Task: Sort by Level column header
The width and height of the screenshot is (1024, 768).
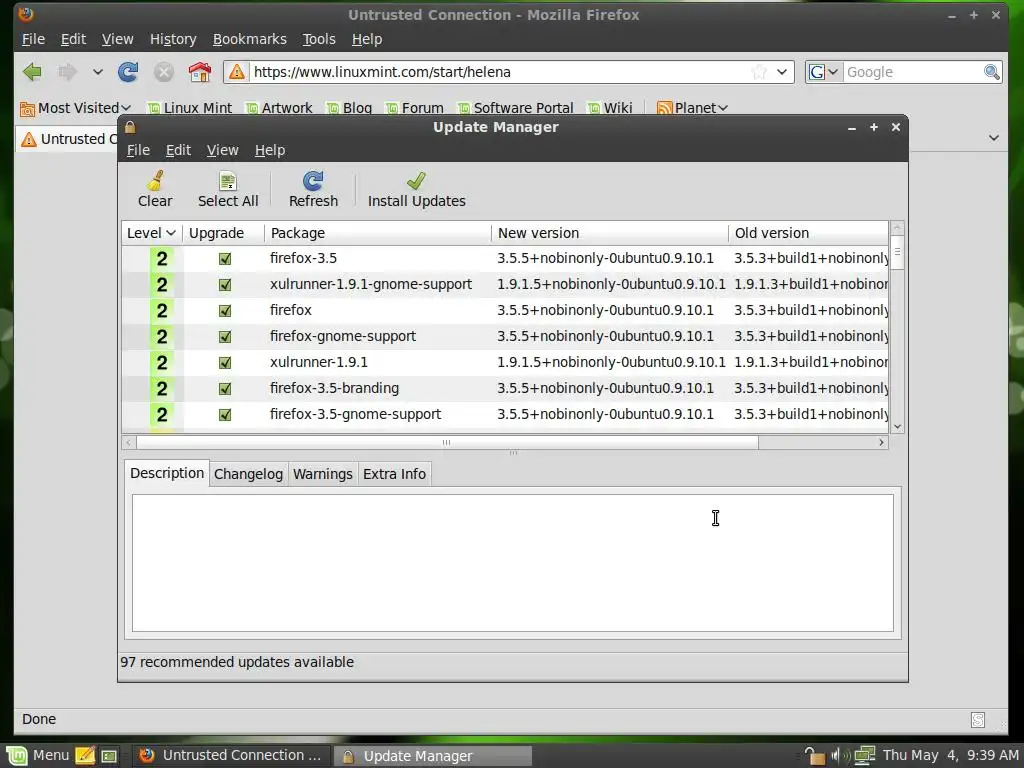Action: coord(152,233)
